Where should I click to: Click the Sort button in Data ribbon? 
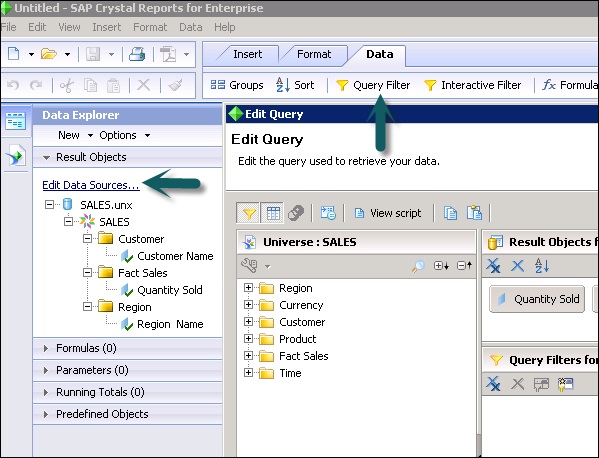coord(295,85)
